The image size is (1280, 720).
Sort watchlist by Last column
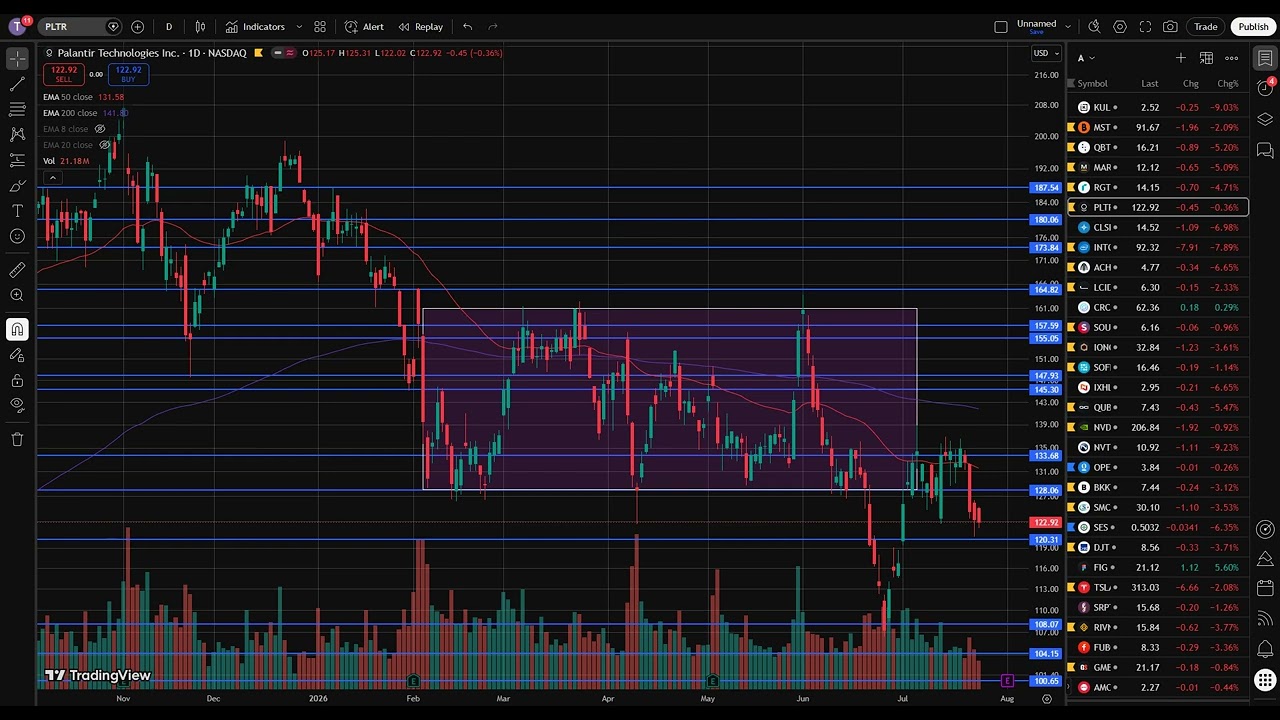(x=1150, y=84)
